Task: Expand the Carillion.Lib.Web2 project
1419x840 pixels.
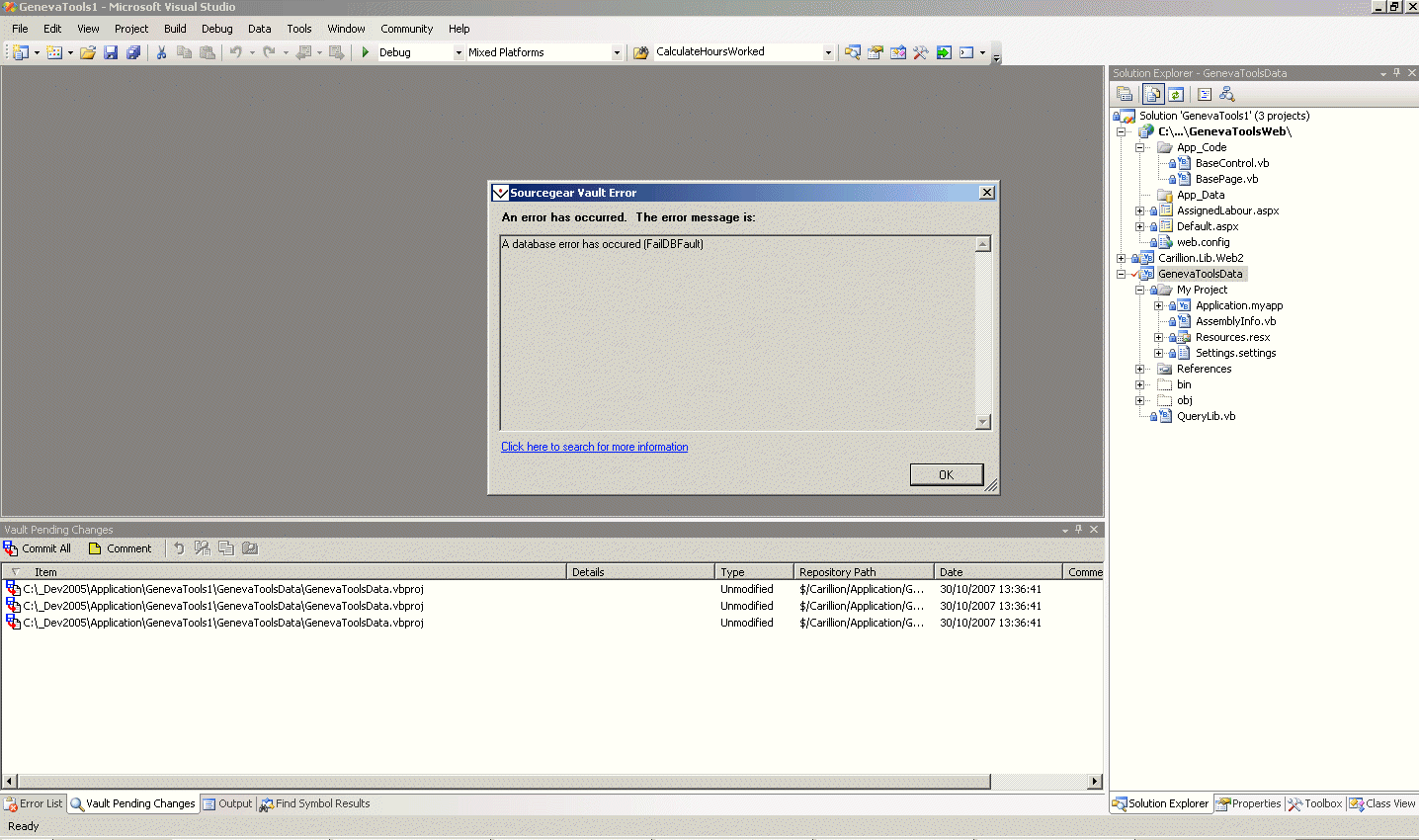Action: point(1121,258)
